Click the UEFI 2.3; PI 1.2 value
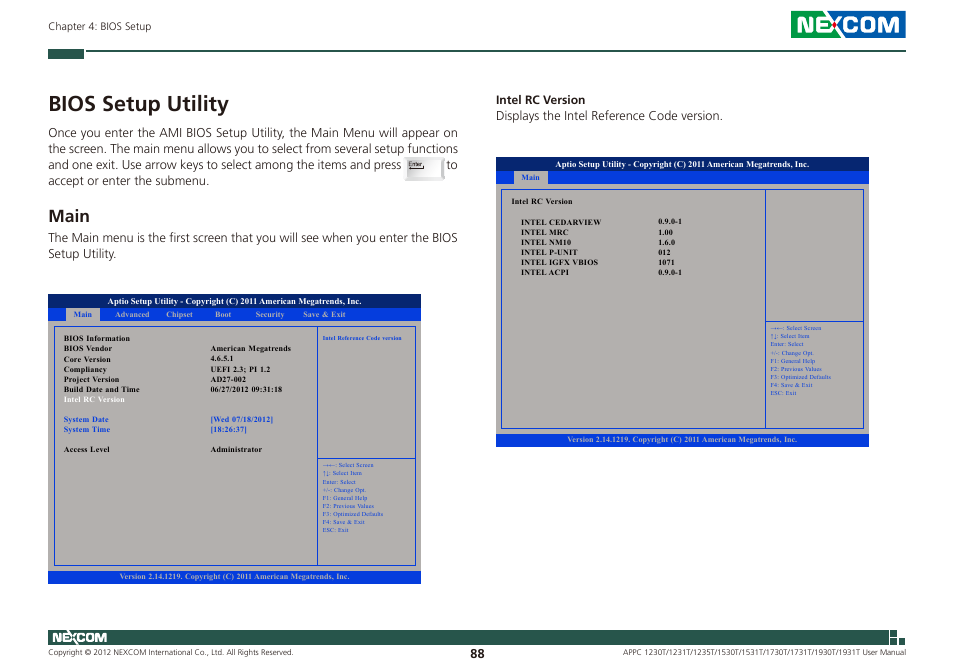This screenshot has height=672, width=954. [x=240, y=369]
